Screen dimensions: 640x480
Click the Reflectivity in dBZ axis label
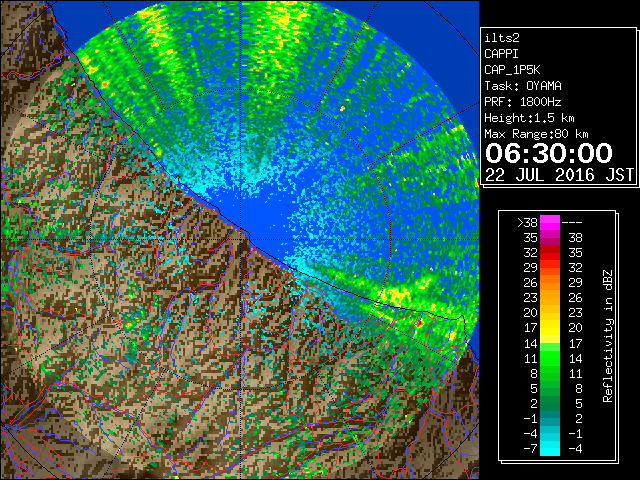[x=608, y=336]
